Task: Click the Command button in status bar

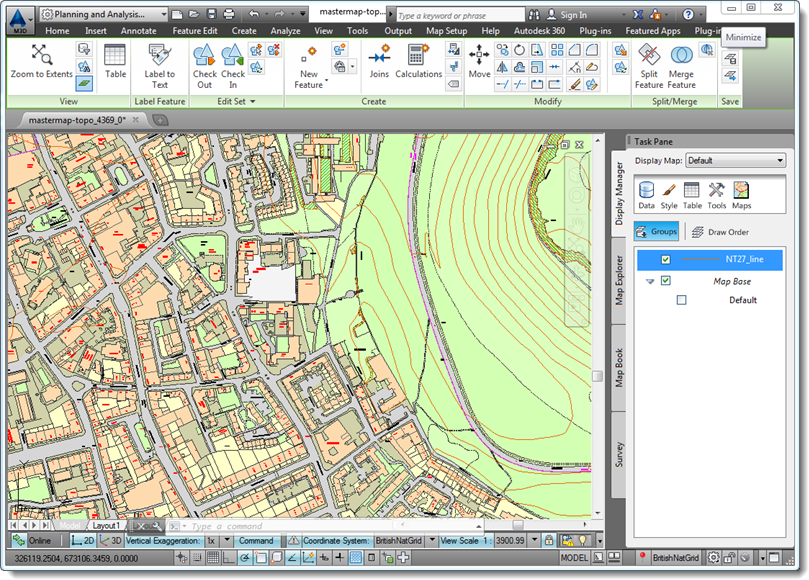Action: point(256,540)
